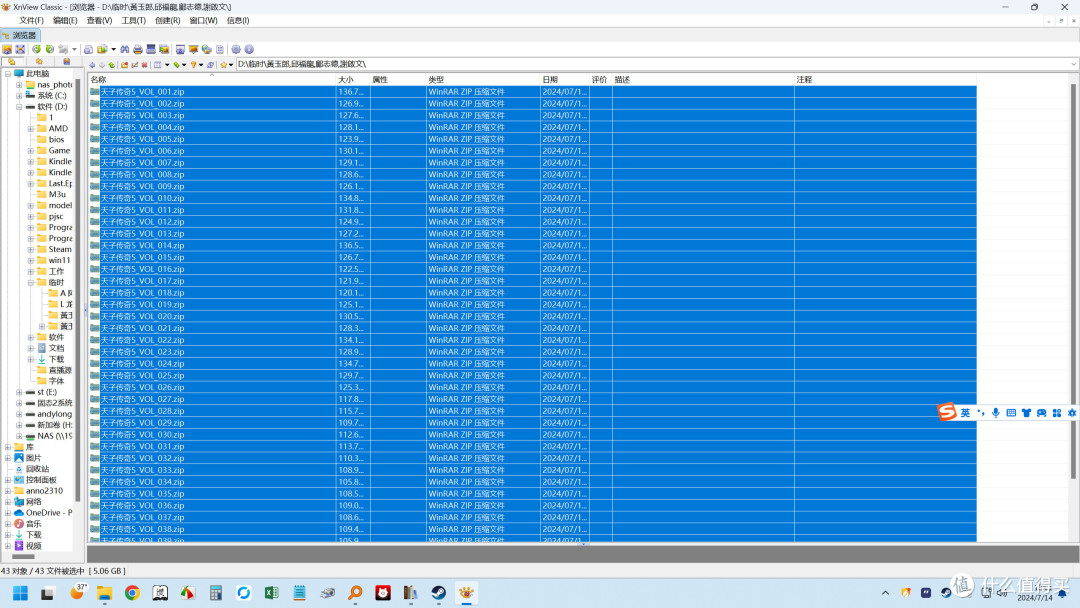Image resolution: width=1080 pixels, height=608 pixels.
Task: Sort by the 日期 column header
Action: click(564, 80)
